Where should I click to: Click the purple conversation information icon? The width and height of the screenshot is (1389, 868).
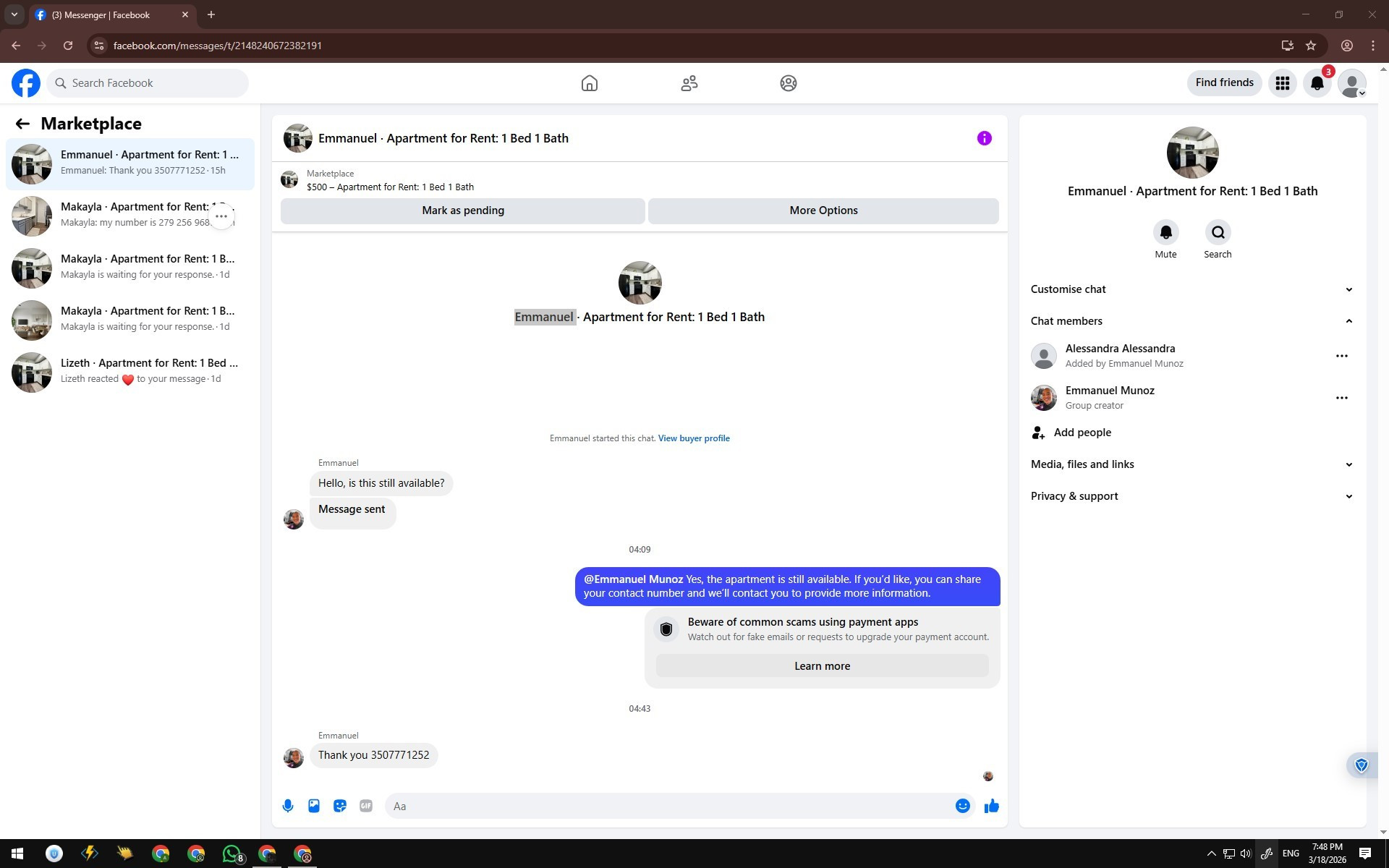click(x=984, y=138)
